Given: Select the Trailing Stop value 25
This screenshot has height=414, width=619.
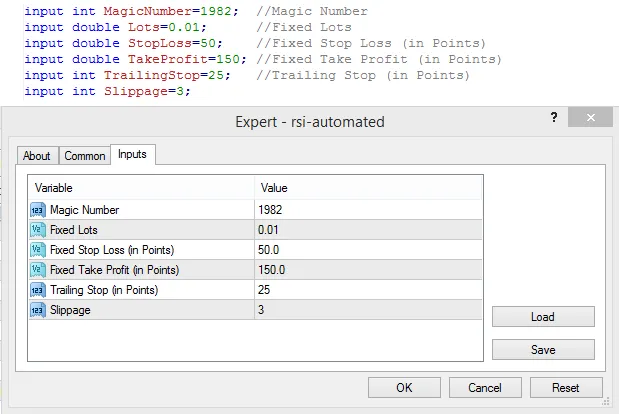Looking at the screenshot, I should [x=368, y=290].
